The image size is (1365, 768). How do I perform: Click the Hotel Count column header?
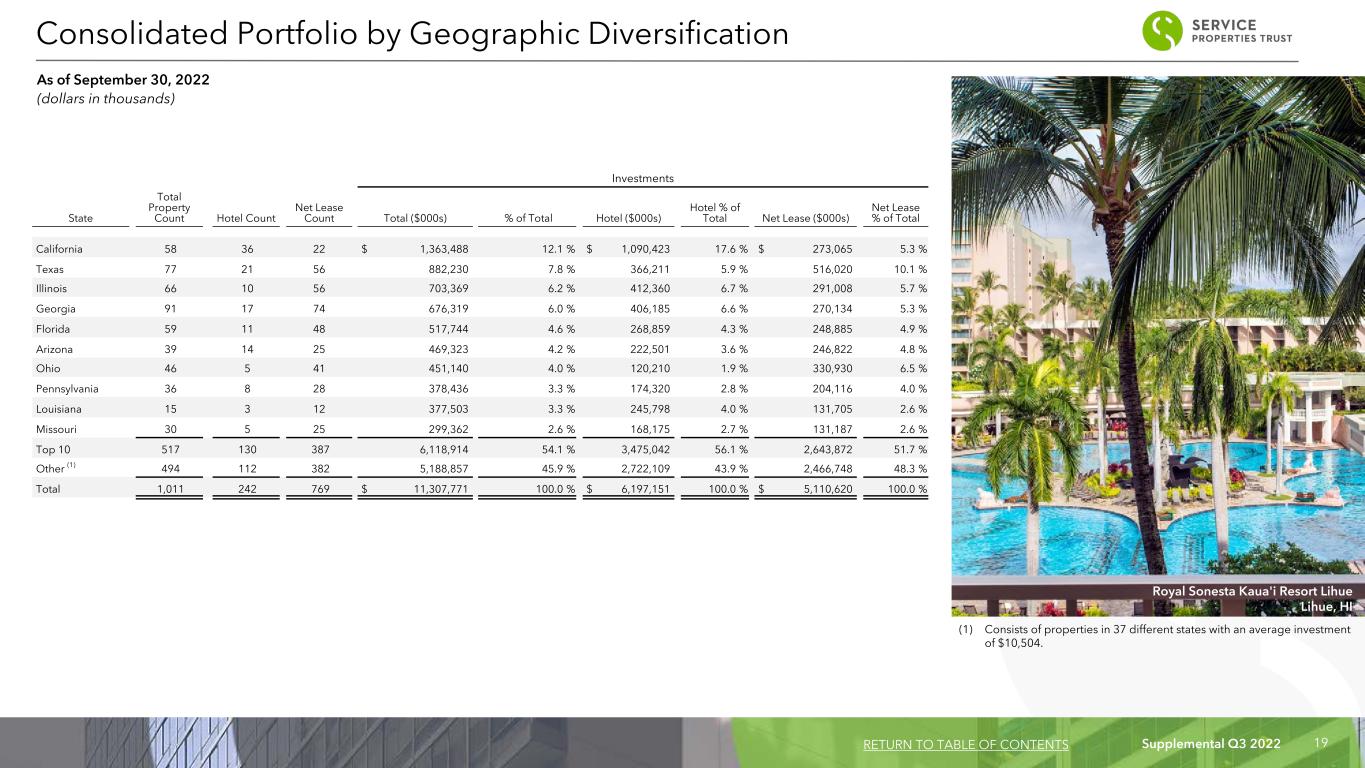[x=247, y=217]
